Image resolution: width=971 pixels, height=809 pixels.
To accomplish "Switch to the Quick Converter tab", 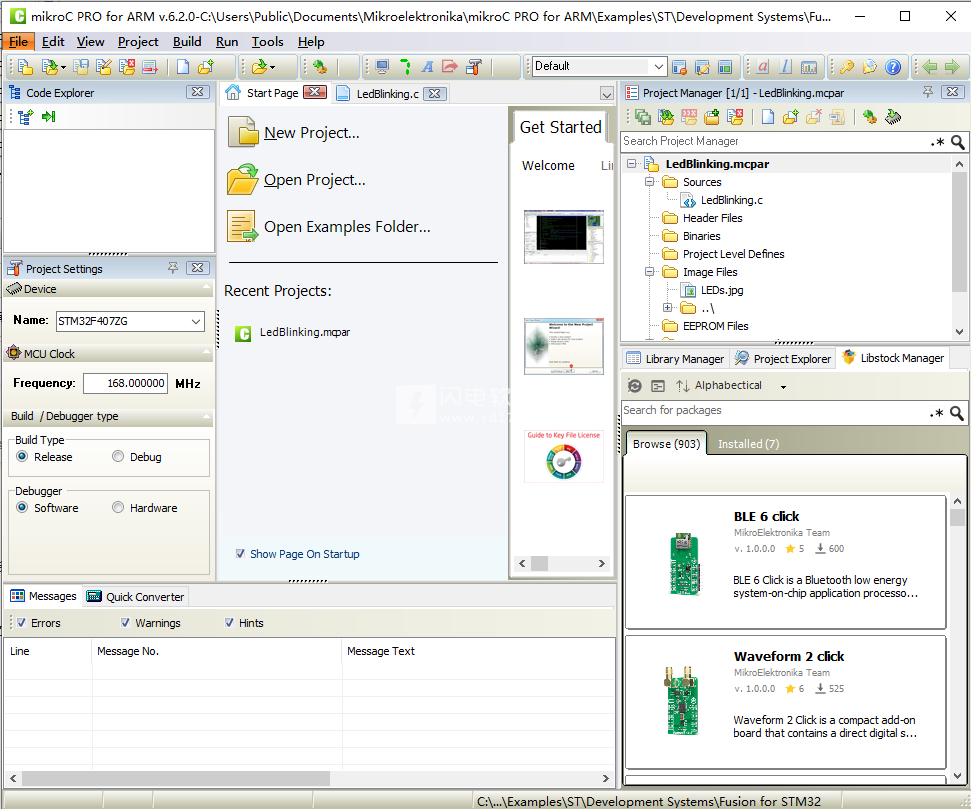I will pos(136,597).
